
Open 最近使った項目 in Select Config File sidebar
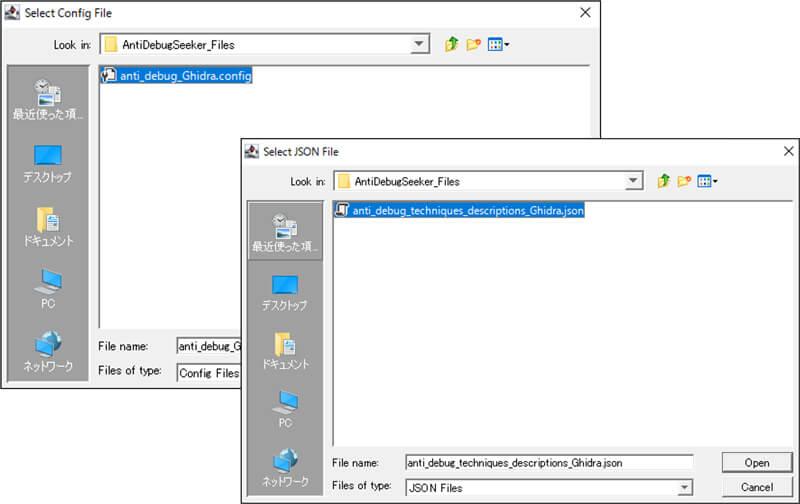click(x=48, y=100)
